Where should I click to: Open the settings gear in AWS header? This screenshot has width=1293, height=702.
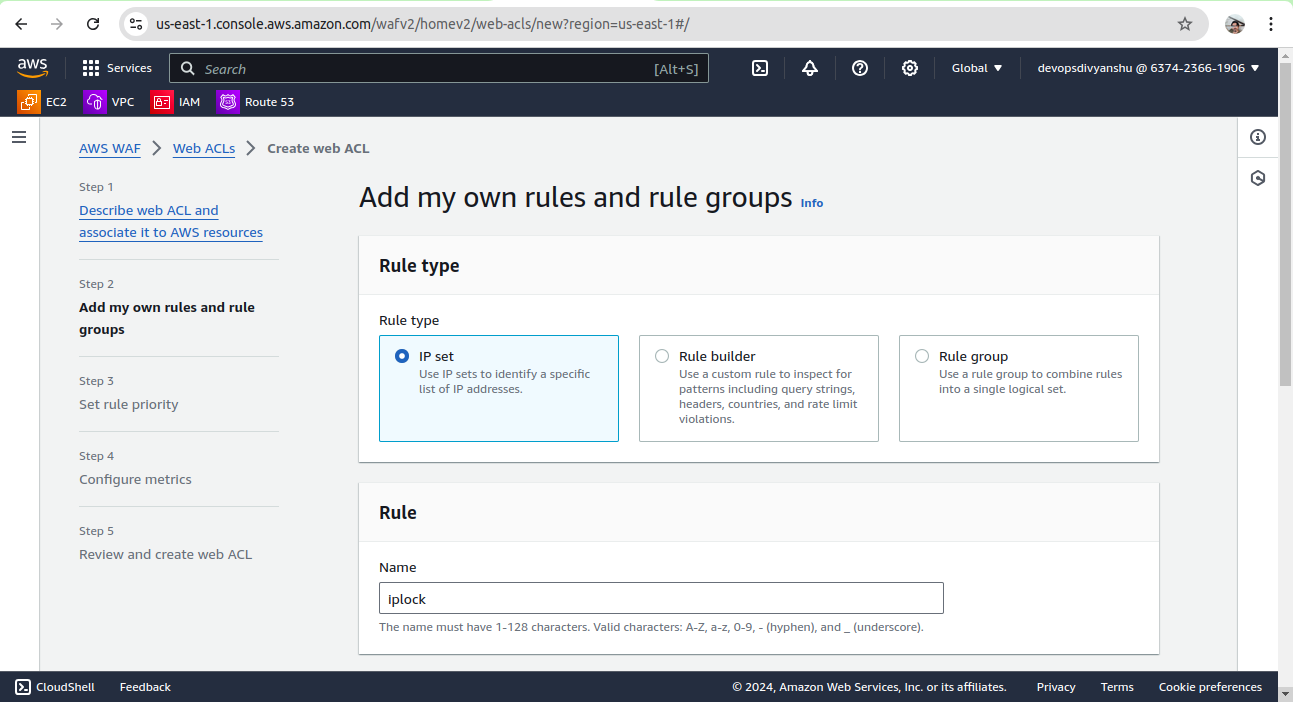[x=909, y=68]
